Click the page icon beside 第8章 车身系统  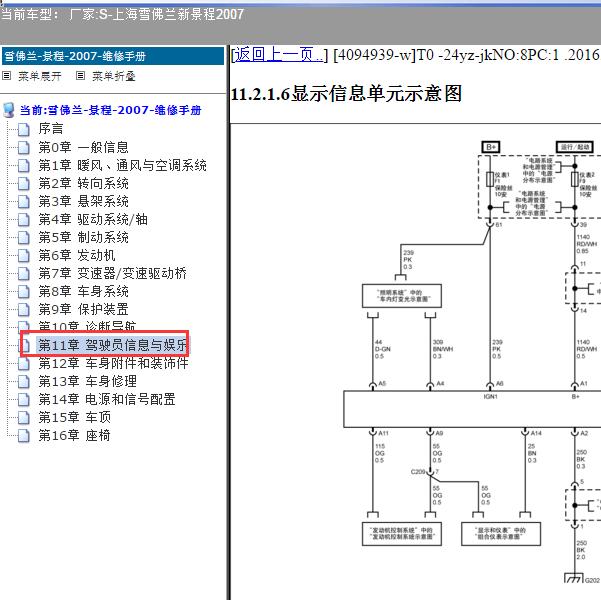click(x=24, y=291)
